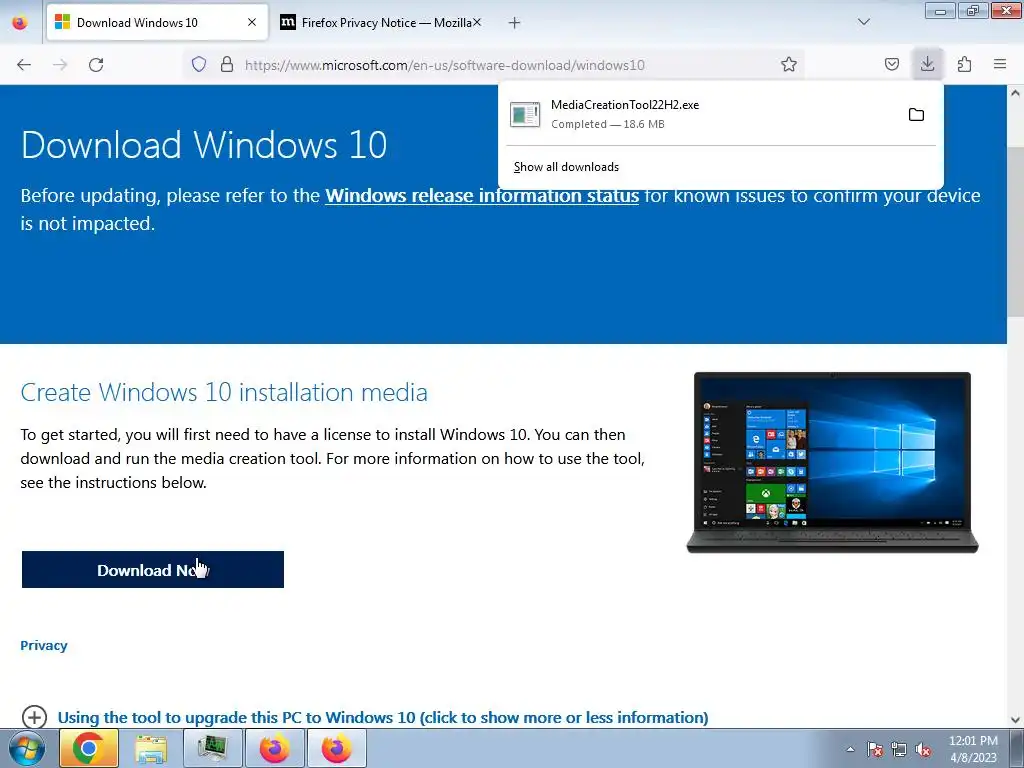This screenshot has height=768, width=1024.
Task: Click the Create Windows 10 installation media heading
Action: point(224,392)
